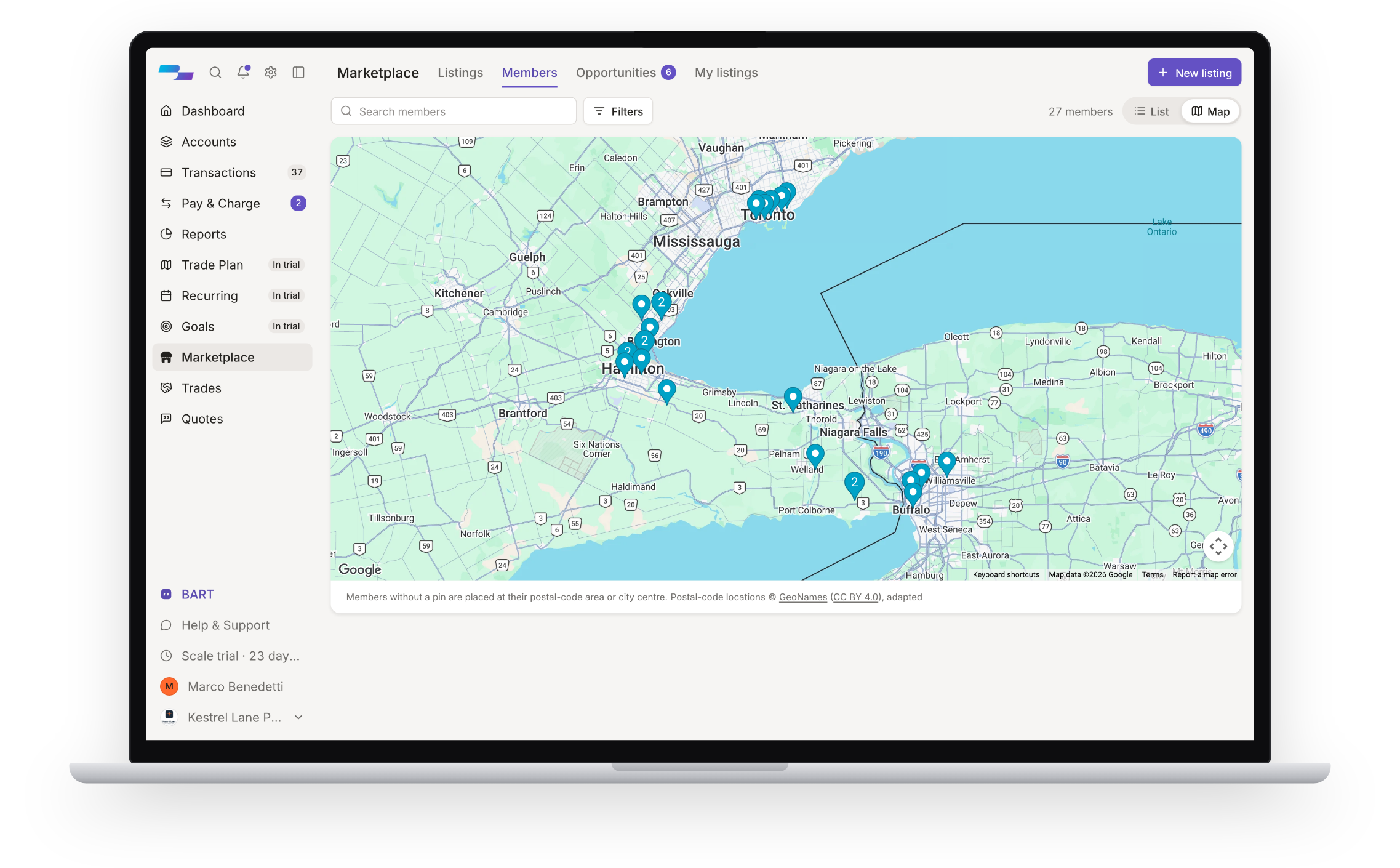Click the member pin near Amherst
Viewport: 1400px width, 868px height.
pyautogui.click(x=946, y=463)
